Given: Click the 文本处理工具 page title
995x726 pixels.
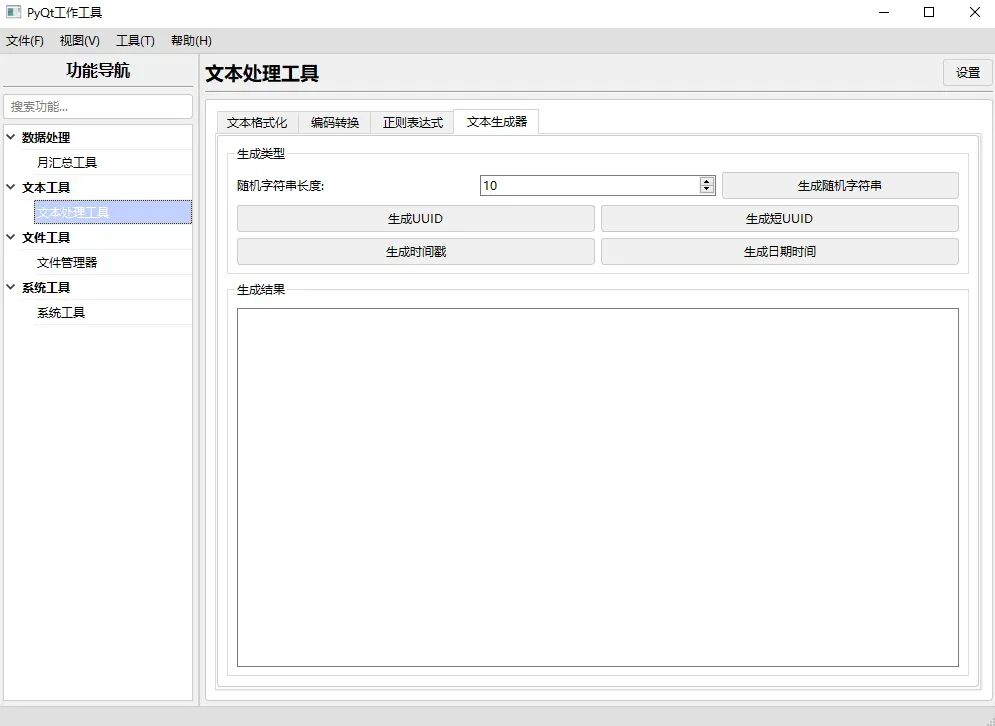Looking at the screenshot, I should (x=261, y=73).
